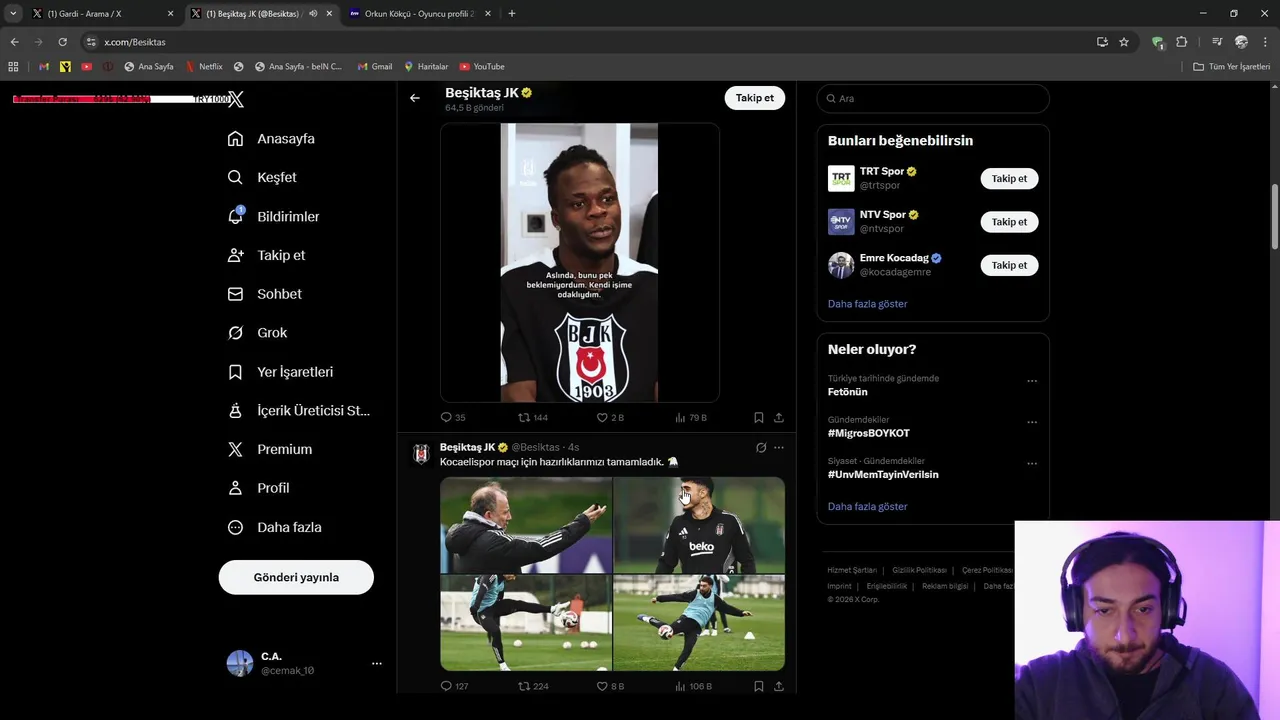Go back with the profile header arrow
The width and height of the screenshot is (1280, 720).
tap(415, 98)
